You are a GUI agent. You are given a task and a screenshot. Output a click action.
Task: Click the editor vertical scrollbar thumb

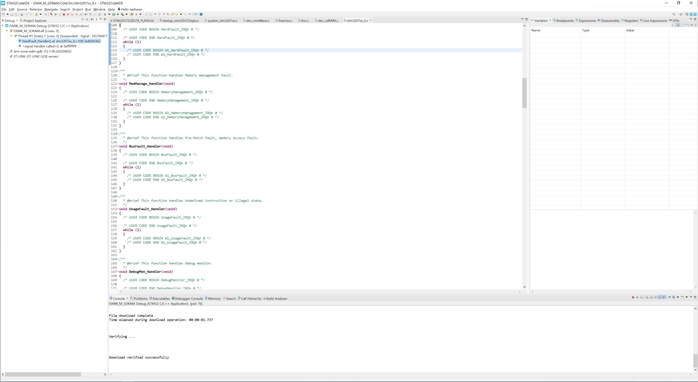pyautogui.click(x=524, y=93)
